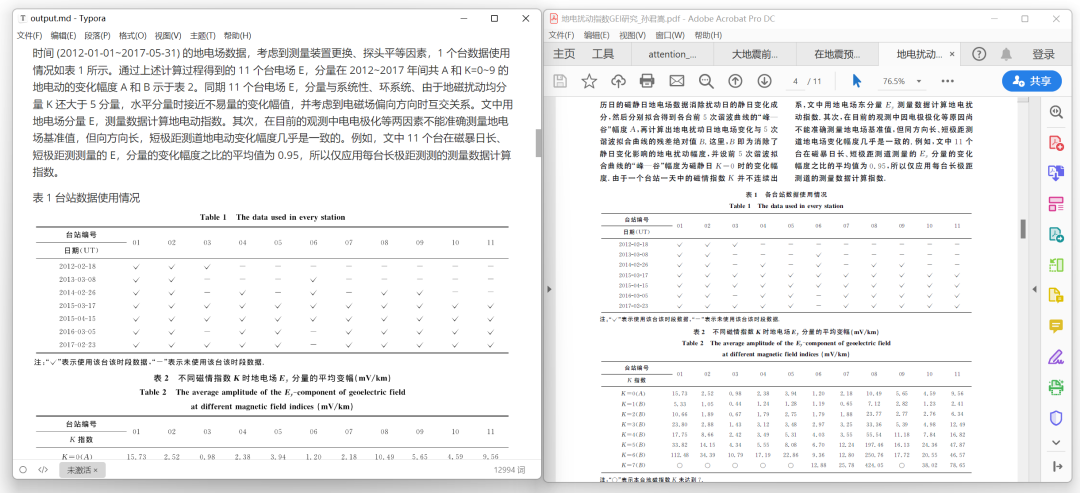The image size is (1080, 493).
Task: Toggle source code mode in the Typora status bar
Action: tap(43, 470)
